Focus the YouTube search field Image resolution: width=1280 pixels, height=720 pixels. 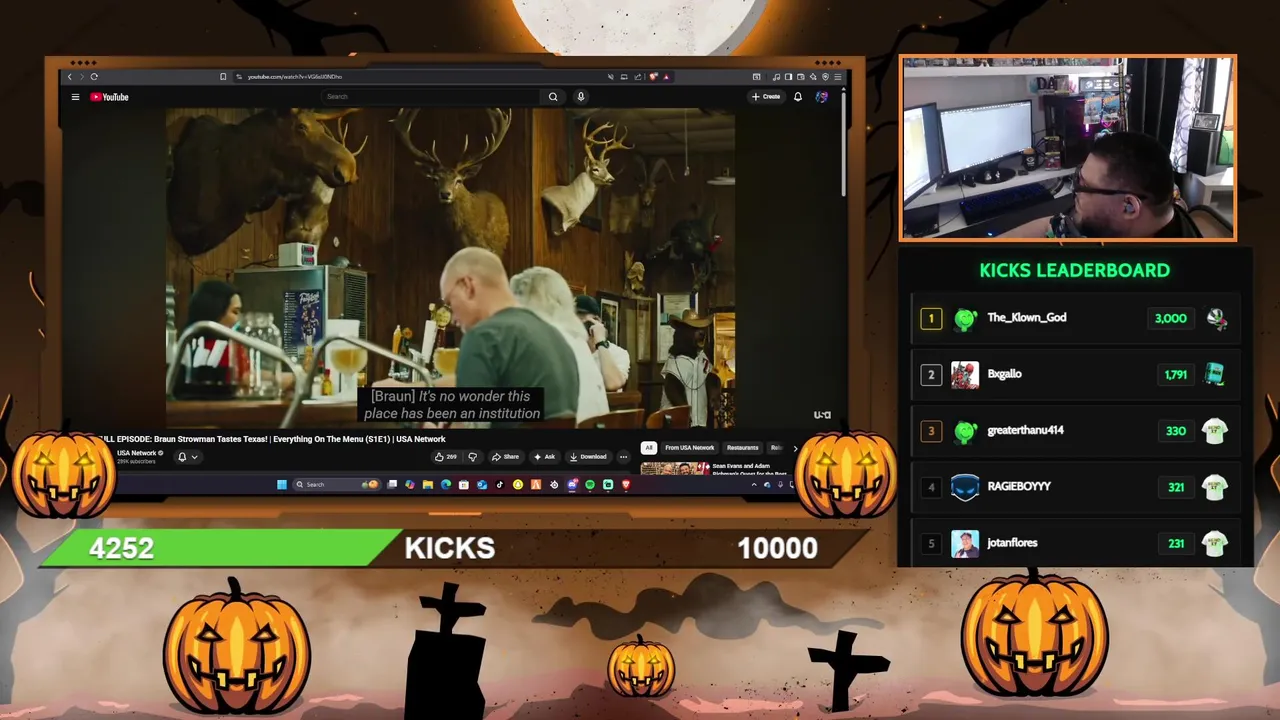click(432, 97)
